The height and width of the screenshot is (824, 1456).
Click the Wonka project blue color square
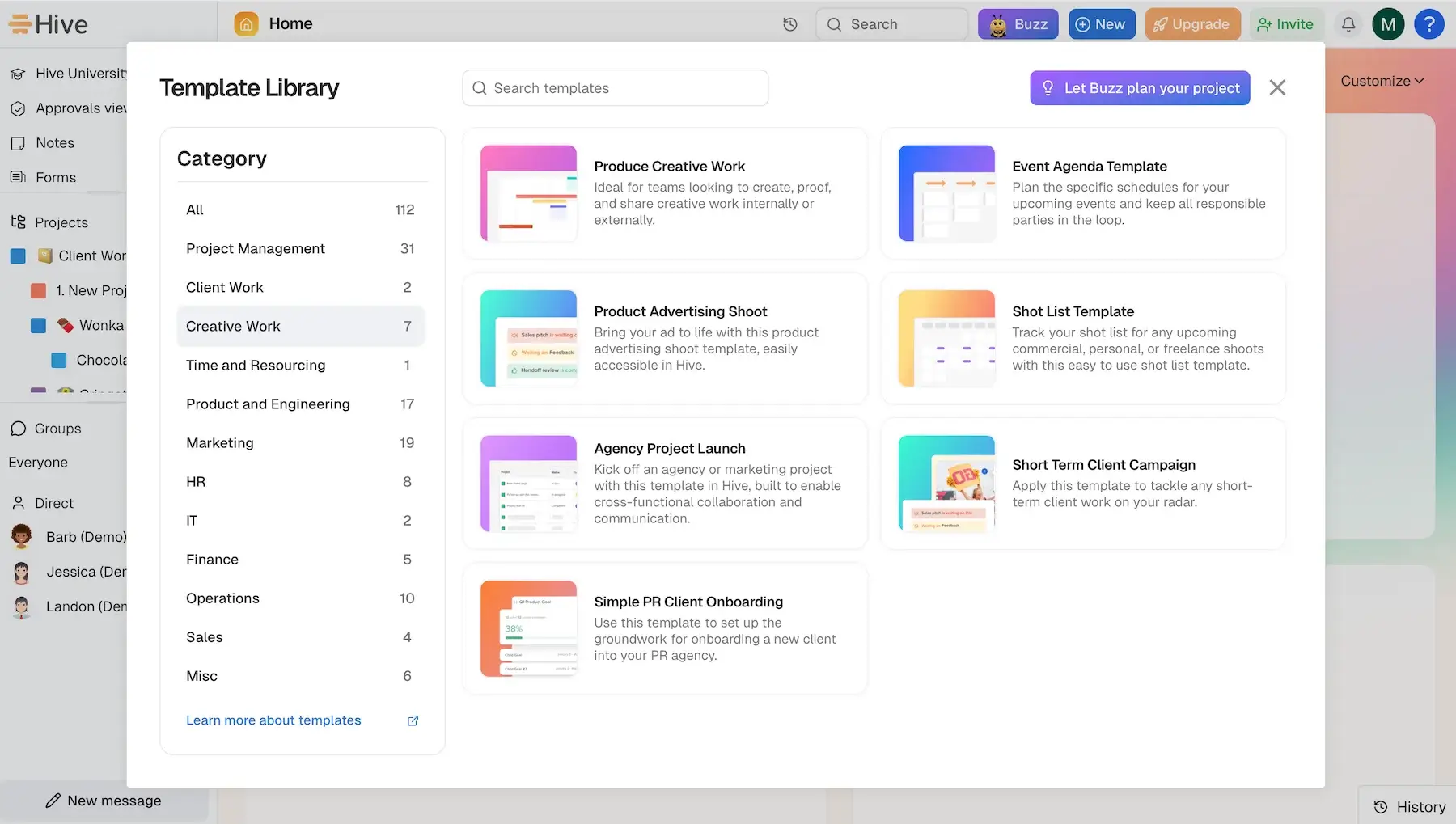38,326
